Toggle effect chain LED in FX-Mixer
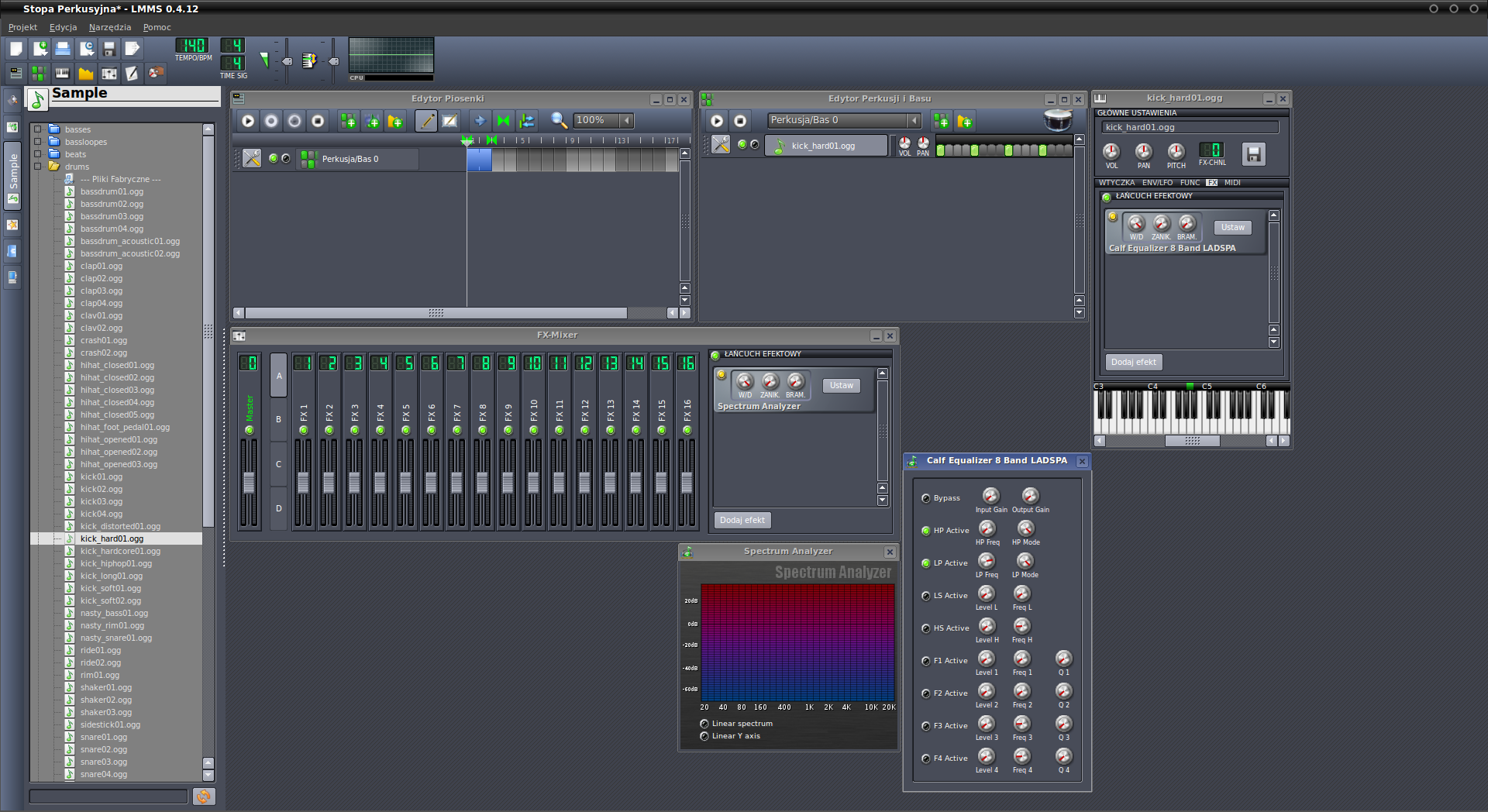 (x=715, y=355)
